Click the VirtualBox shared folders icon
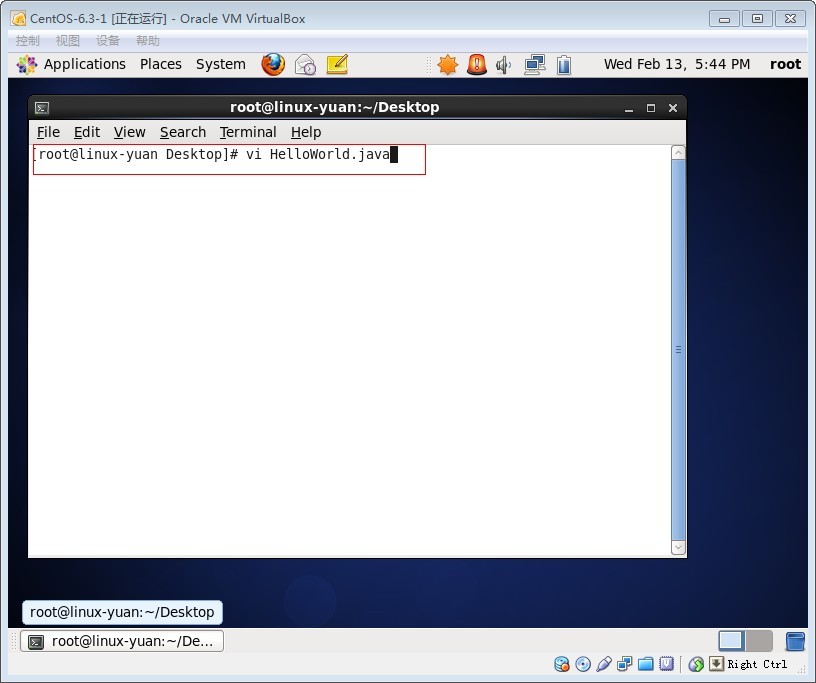The width and height of the screenshot is (816, 683). 646,664
